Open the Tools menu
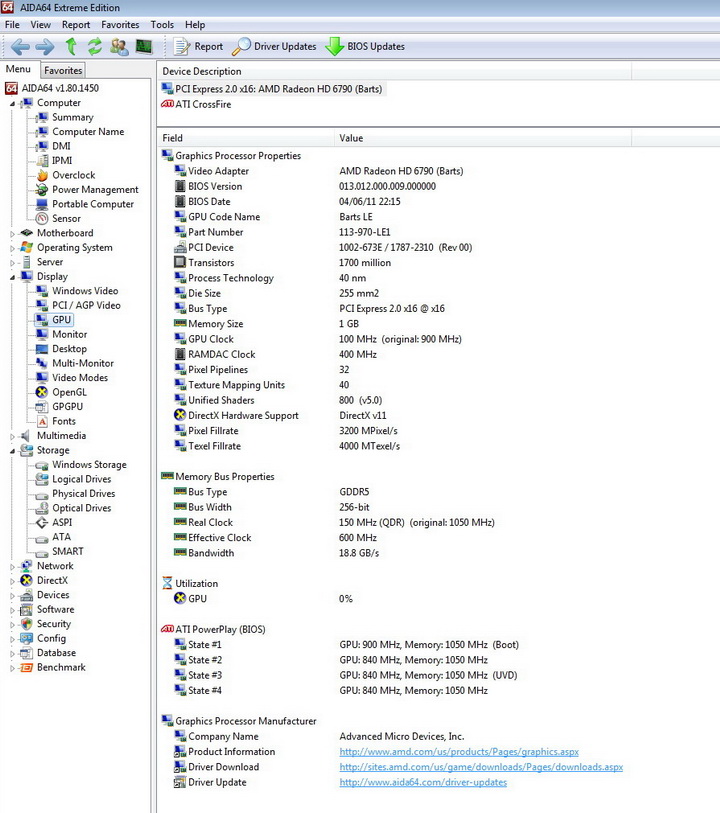 pos(162,24)
